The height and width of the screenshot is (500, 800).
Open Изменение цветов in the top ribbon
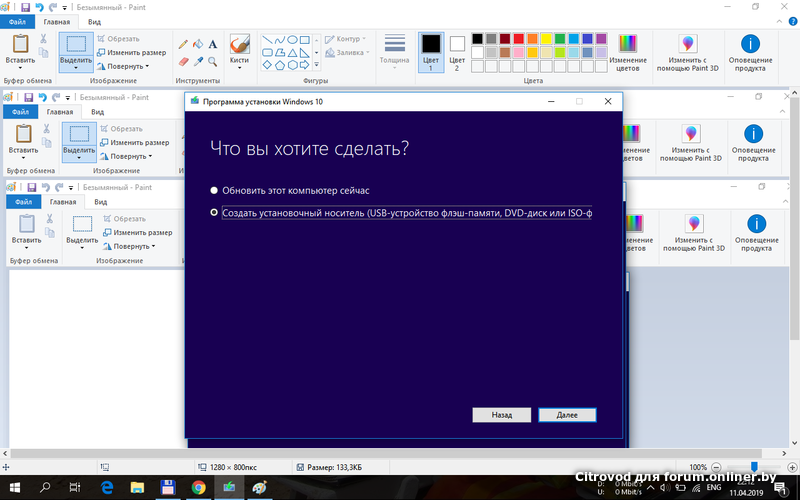pyautogui.click(x=628, y=53)
